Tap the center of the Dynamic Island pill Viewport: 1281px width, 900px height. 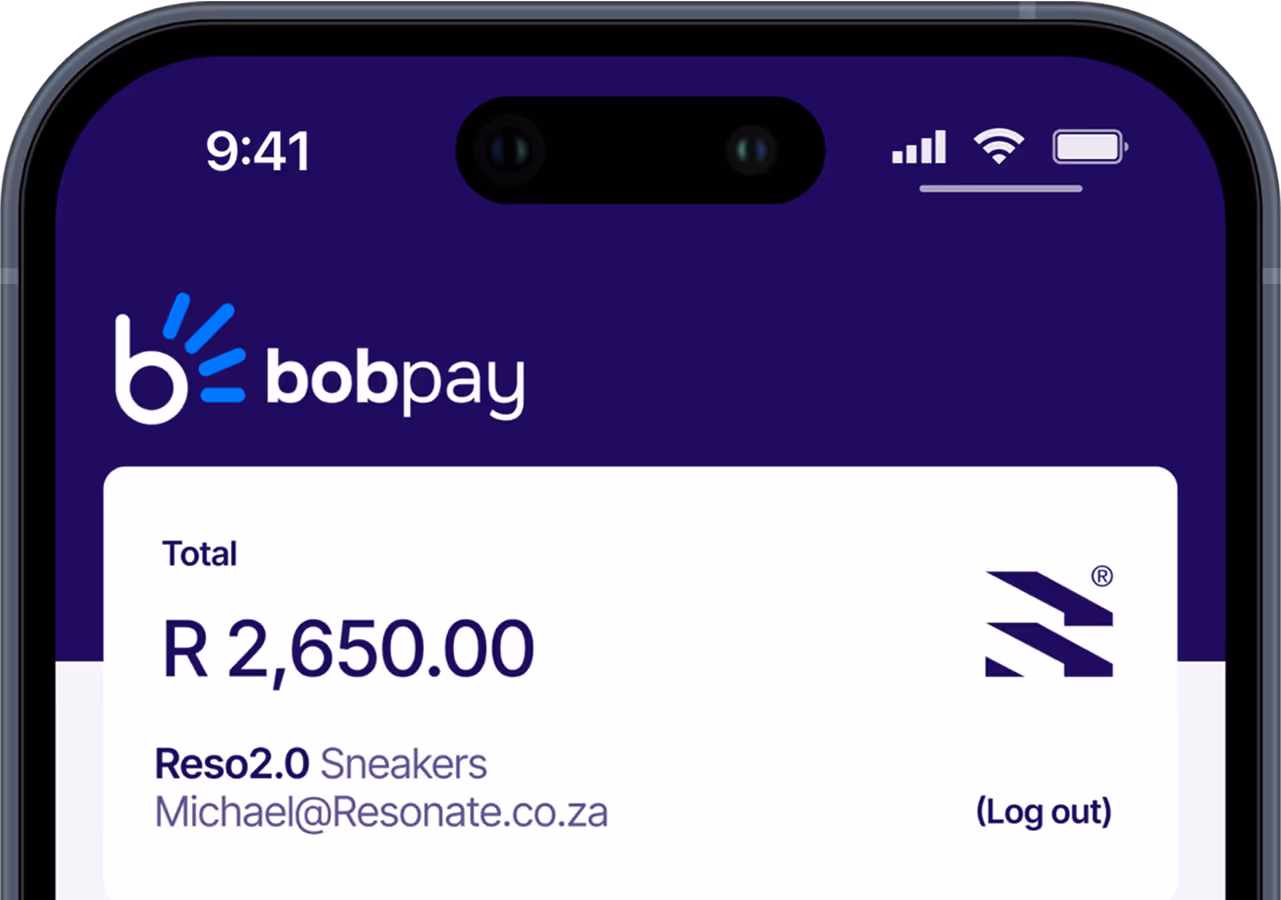tap(640, 150)
